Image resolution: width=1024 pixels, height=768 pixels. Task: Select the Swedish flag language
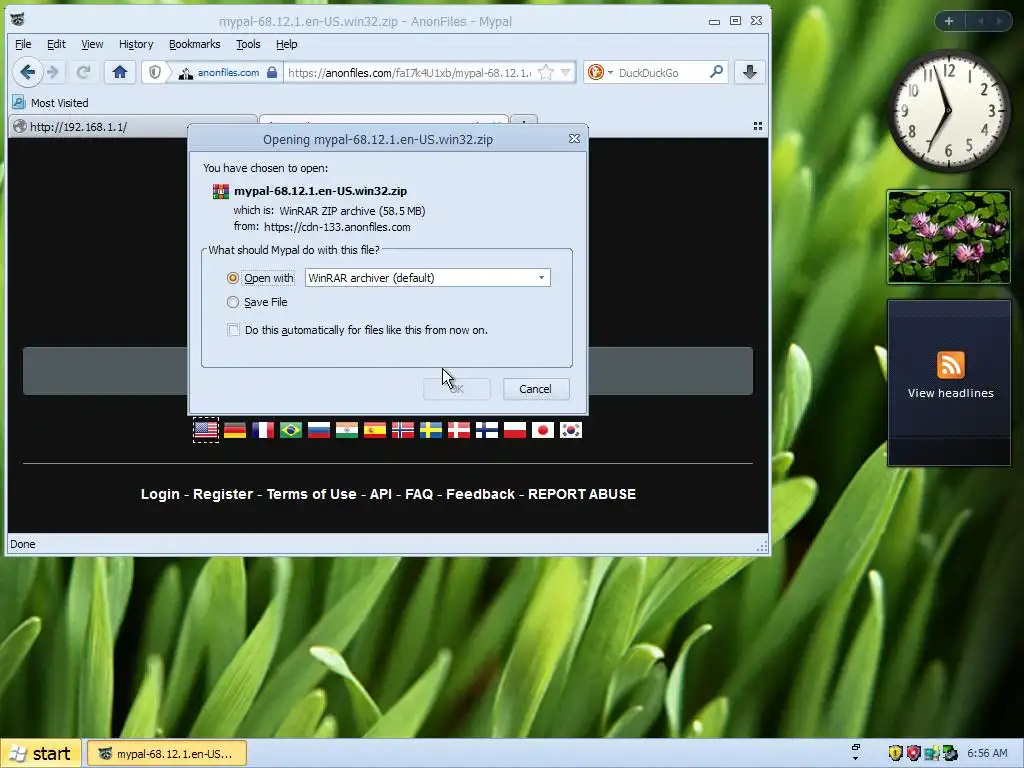tap(430, 430)
